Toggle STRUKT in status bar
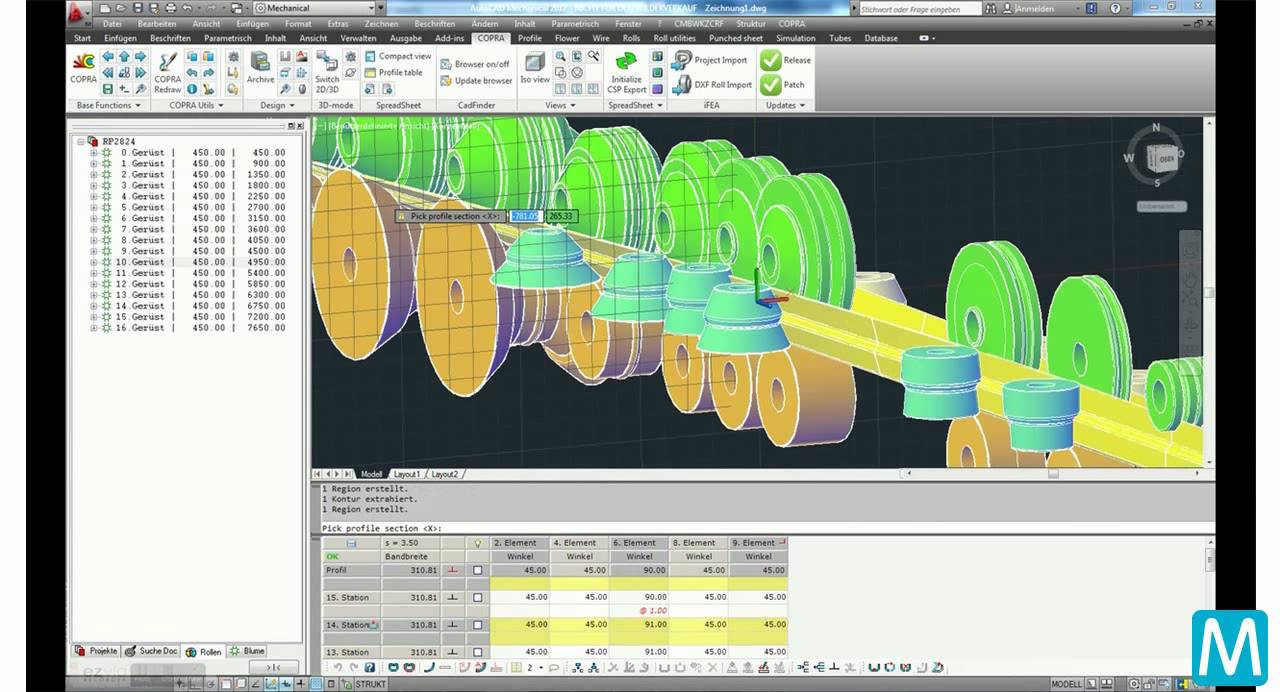 click(370, 684)
